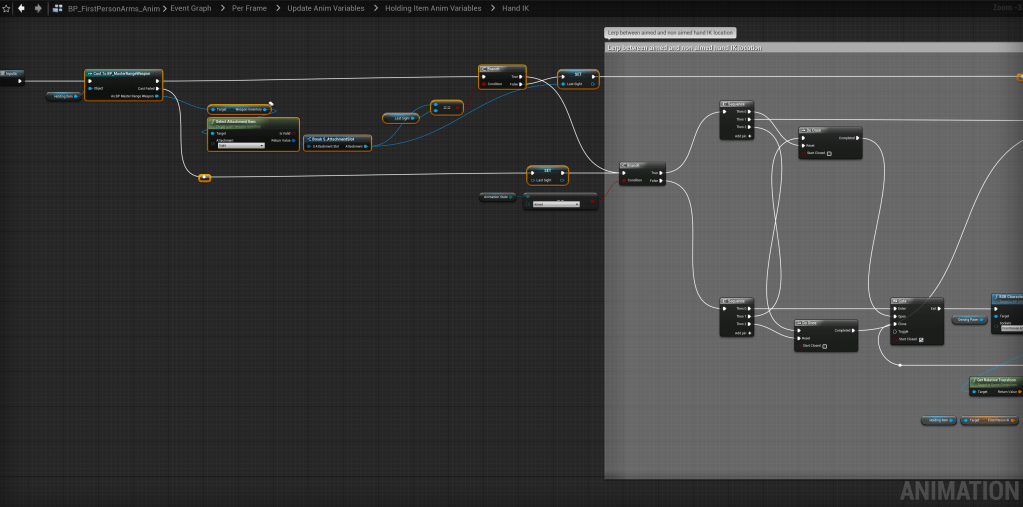Click the Add pin plus on lower Sequence
The image size is (1023, 507).
[750, 333]
